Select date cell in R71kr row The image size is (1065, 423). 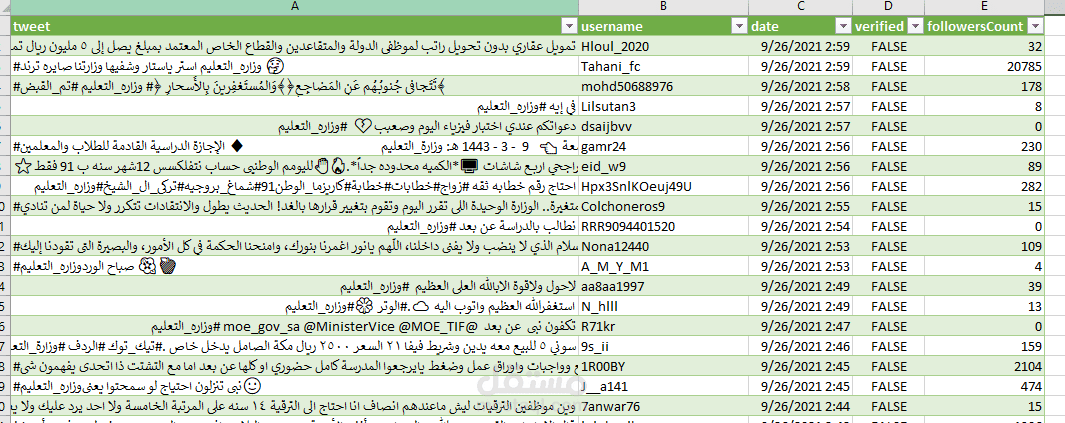(801, 327)
